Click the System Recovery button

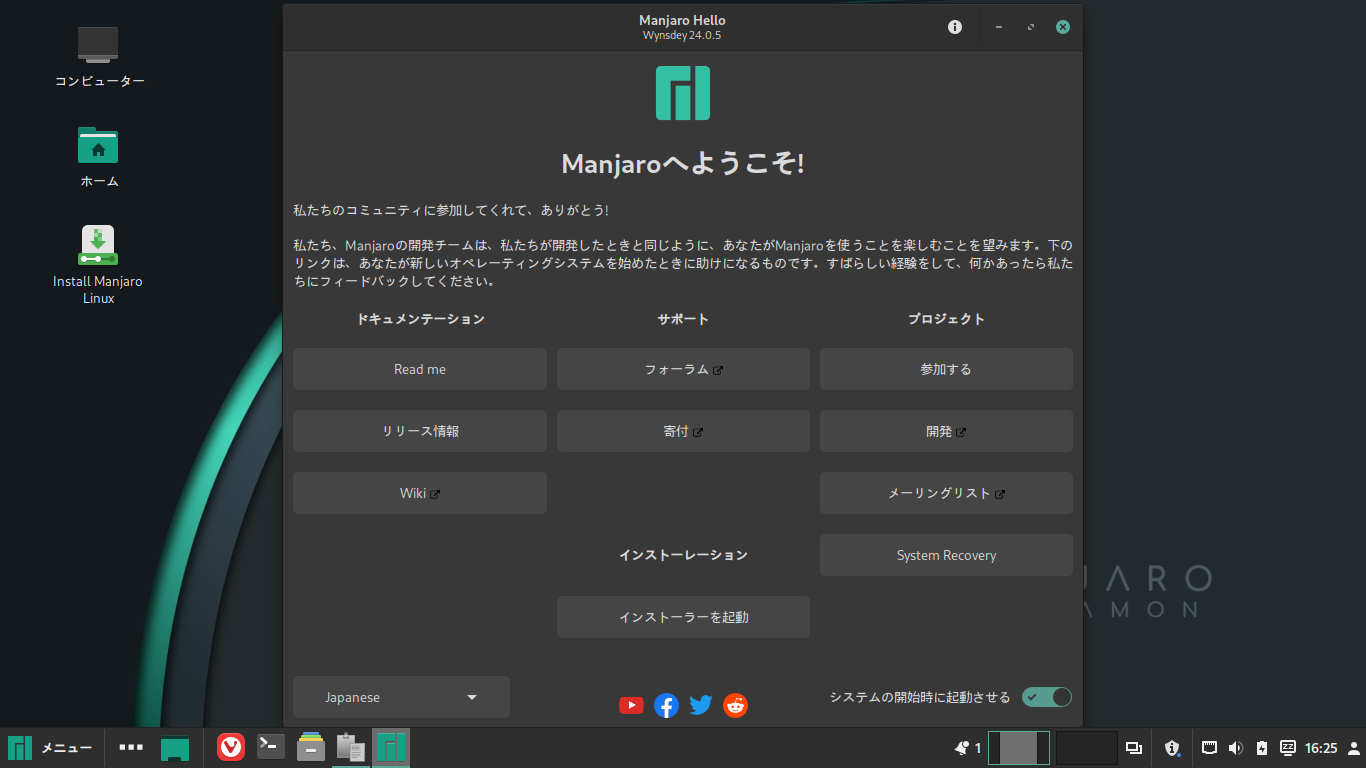point(946,555)
